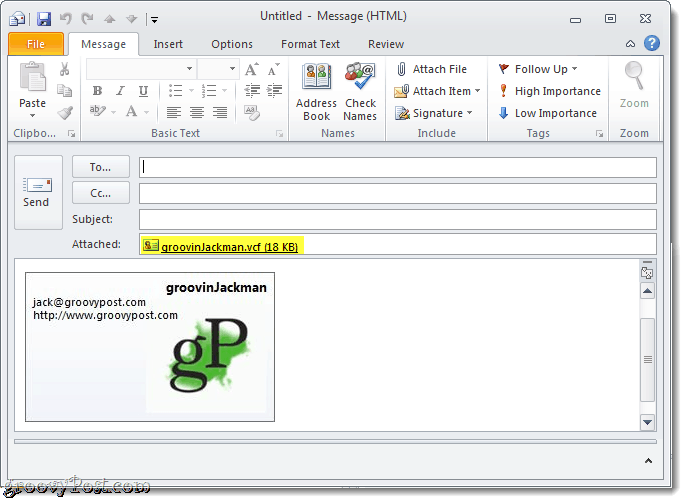Switch to the Format Text tab
Screen dimensions: 687x503
(310, 44)
